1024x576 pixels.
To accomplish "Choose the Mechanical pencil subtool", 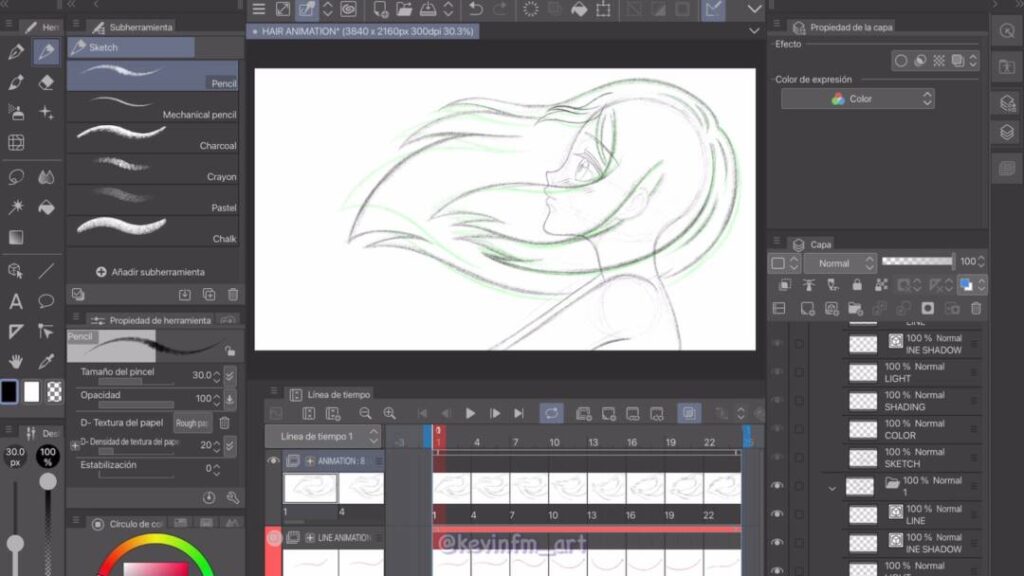I will (x=153, y=107).
